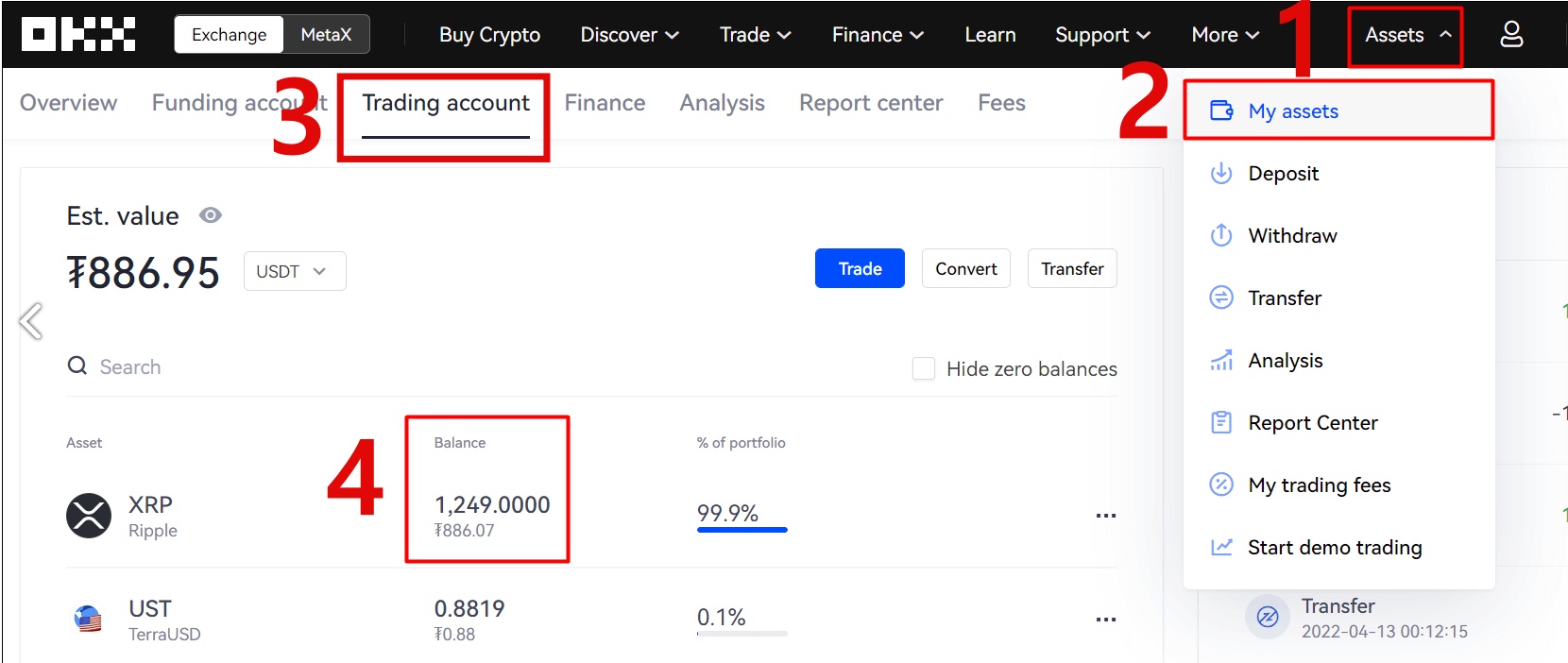Click the UST balance 0.8819
Image resolution: width=1568 pixels, height=663 pixels.
[469, 608]
